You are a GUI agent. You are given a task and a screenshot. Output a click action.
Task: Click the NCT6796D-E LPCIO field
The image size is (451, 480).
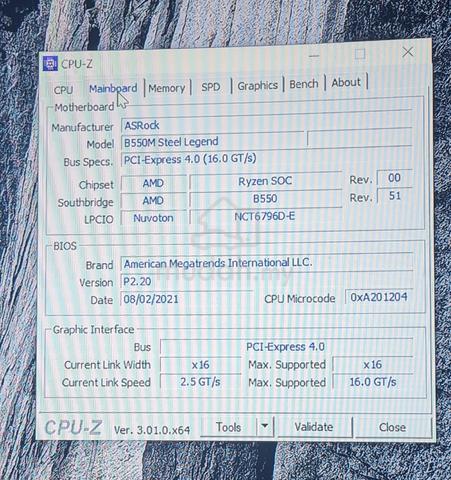tap(265, 217)
